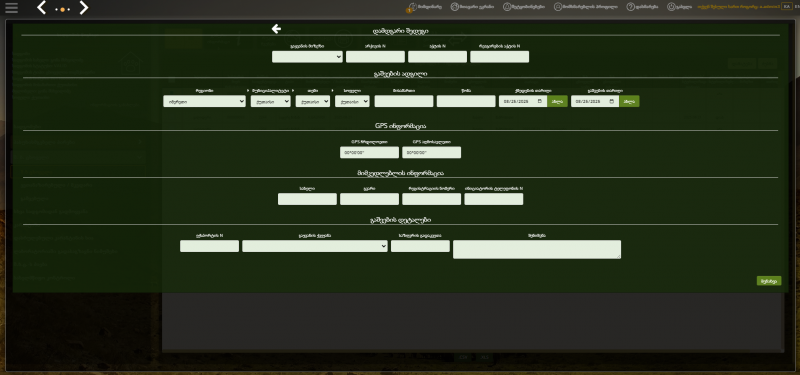Focus the registration number field after გვარი
Image resolution: width=800 pixels, height=375 pixels.
coord(431,199)
